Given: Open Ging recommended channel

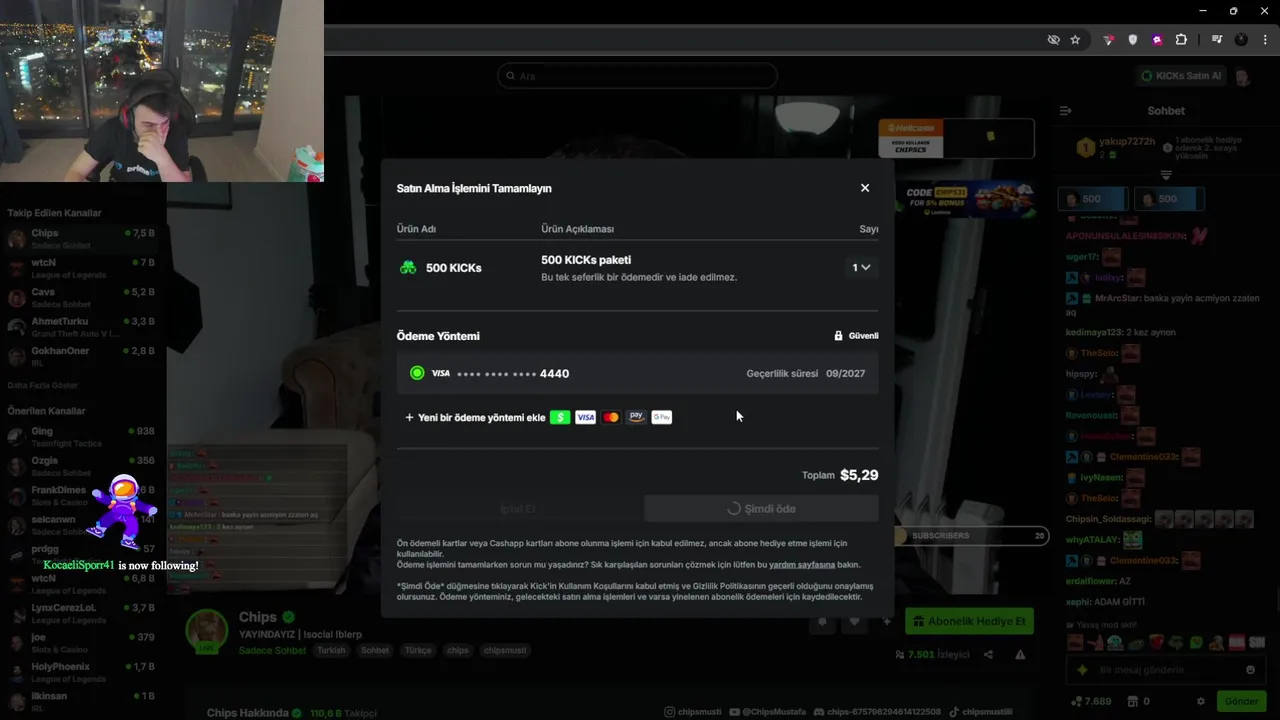Looking at the screenshot, I should pos(82,436).
